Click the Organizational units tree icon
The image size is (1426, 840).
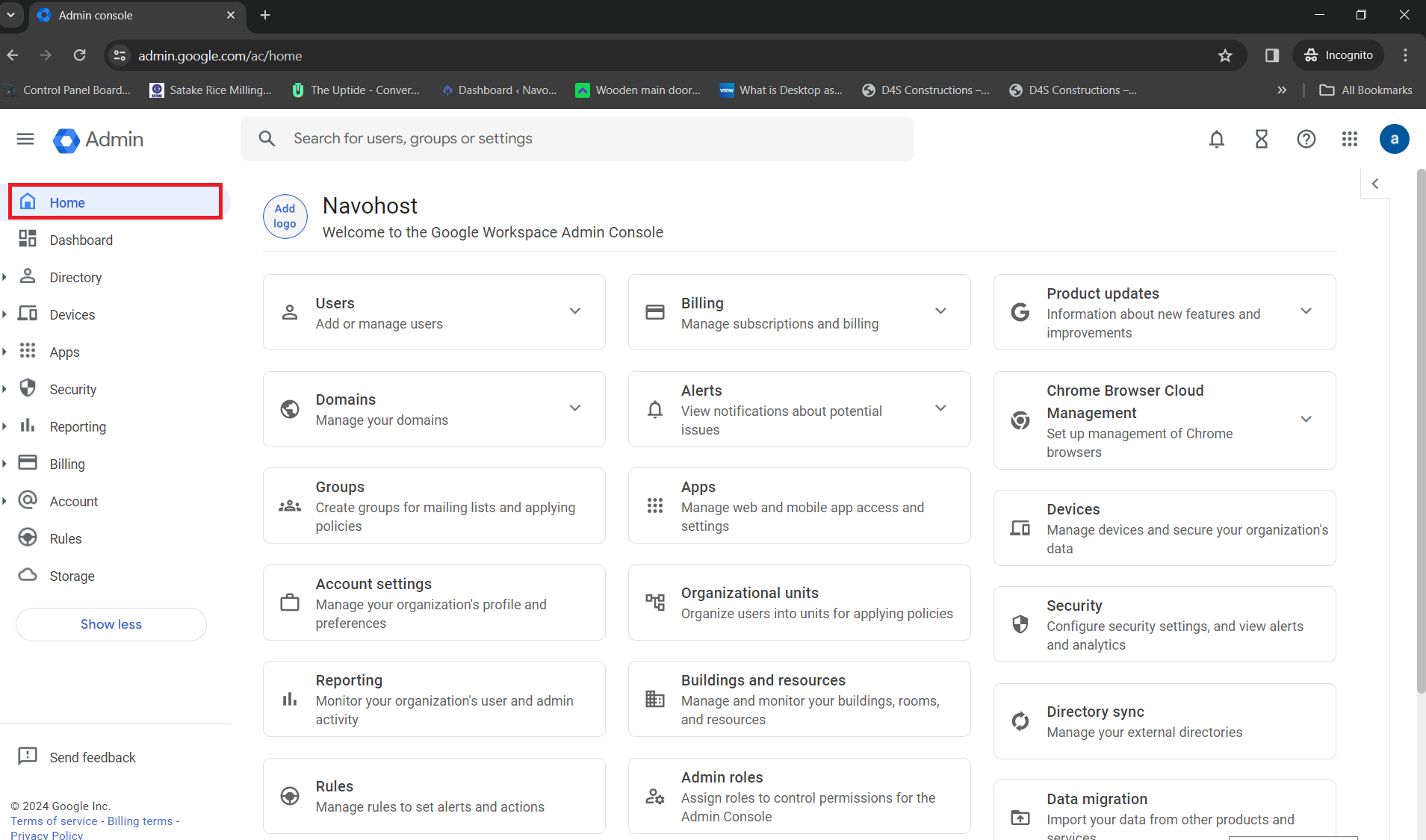coord(655,603)
